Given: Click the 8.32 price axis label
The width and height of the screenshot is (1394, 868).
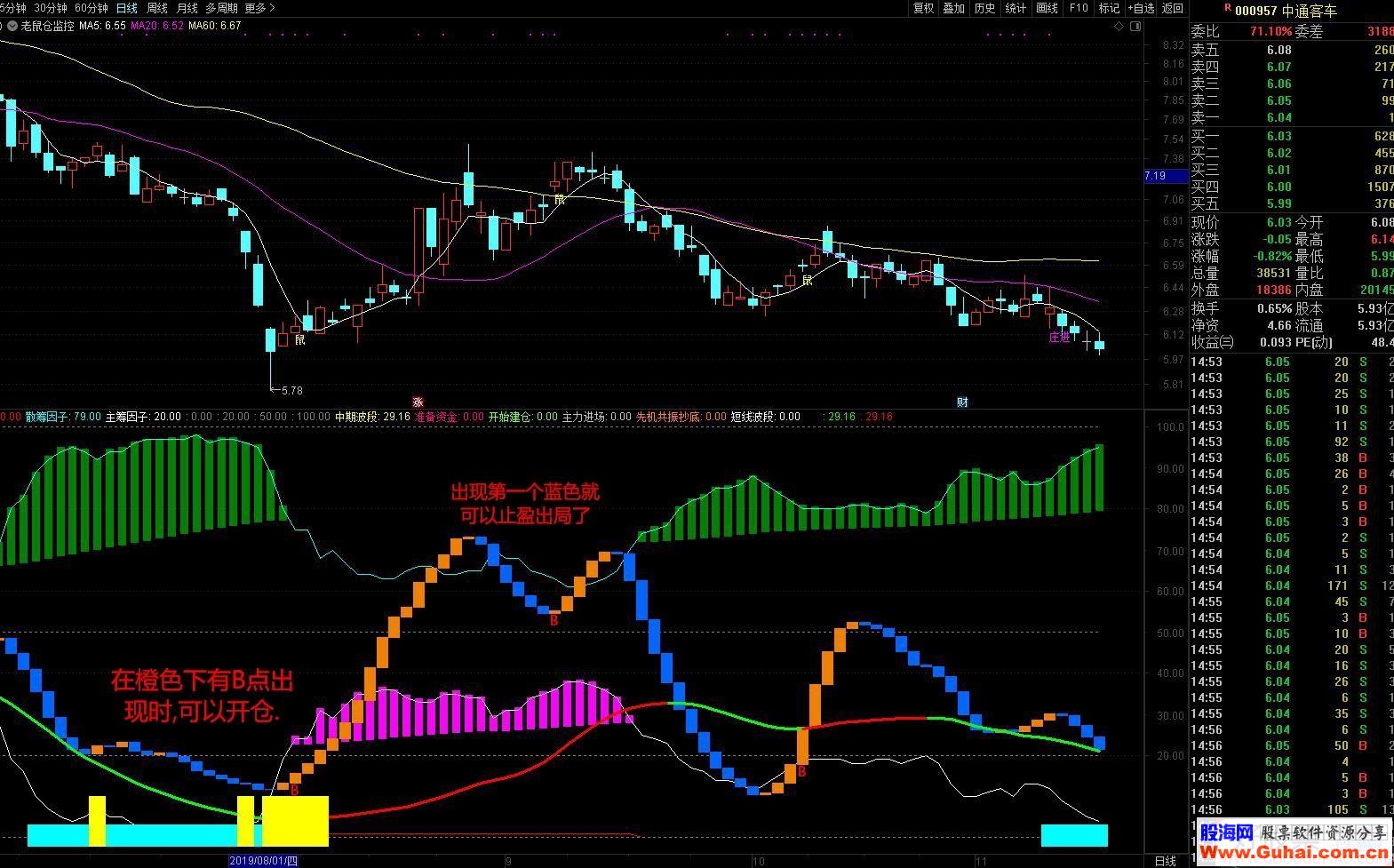Looking at the screenshot, I should [x=1173, y=44].
